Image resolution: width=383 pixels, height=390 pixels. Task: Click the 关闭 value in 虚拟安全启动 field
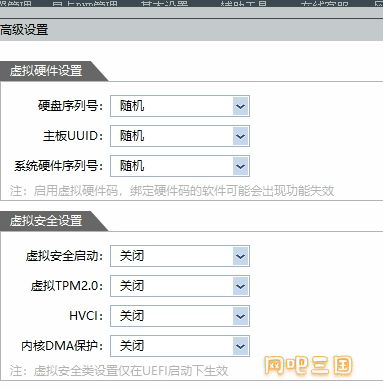(x=132, y=256)
